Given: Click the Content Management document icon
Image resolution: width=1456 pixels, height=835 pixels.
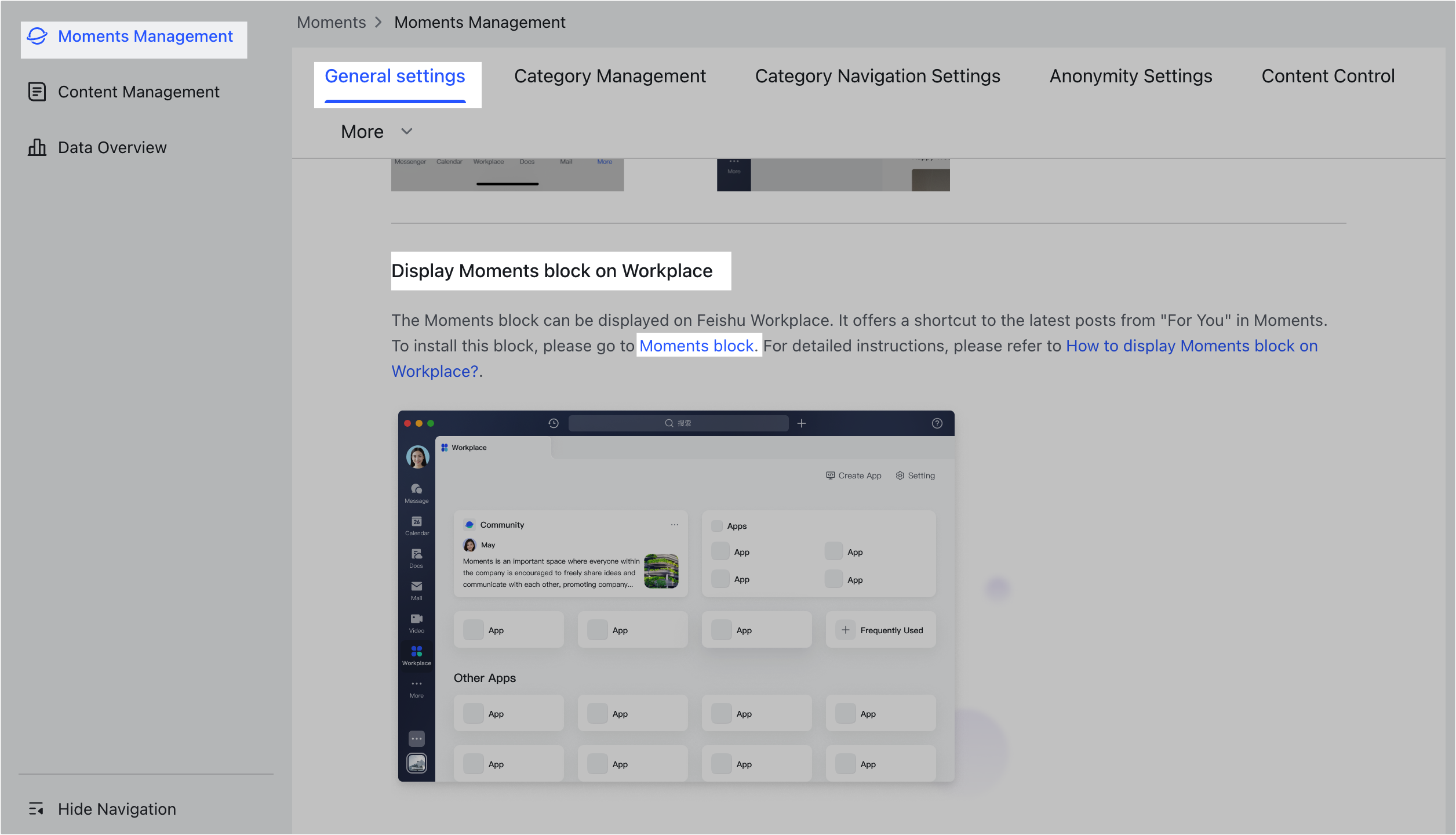Looking at the screenshot, I should click(37, 92).
